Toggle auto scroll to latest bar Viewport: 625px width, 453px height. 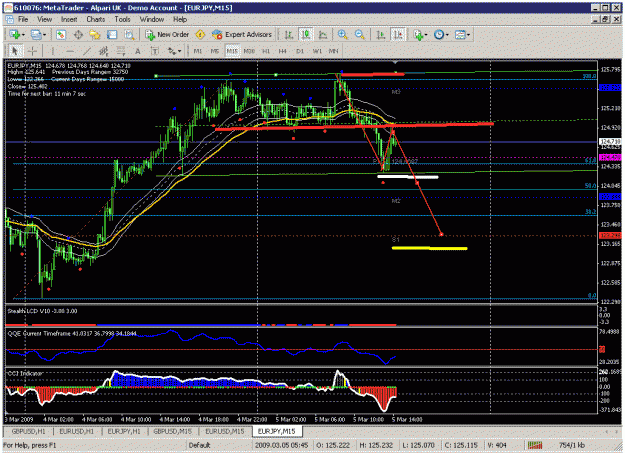pos(381,35)
